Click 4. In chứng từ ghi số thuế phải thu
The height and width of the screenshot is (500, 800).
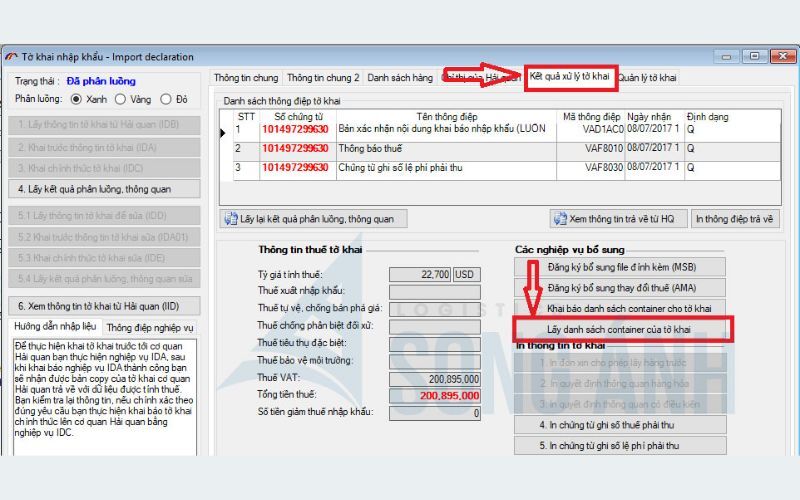pyautogui.click(x=620, y=424)
